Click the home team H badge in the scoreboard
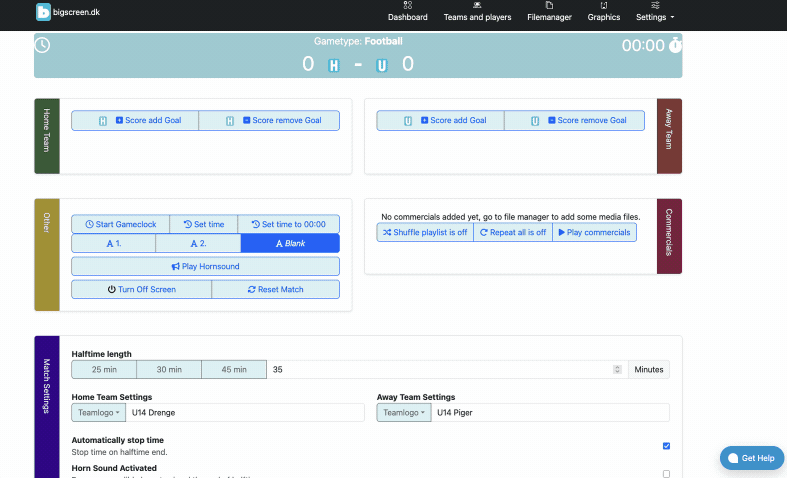 pos(334,66)
